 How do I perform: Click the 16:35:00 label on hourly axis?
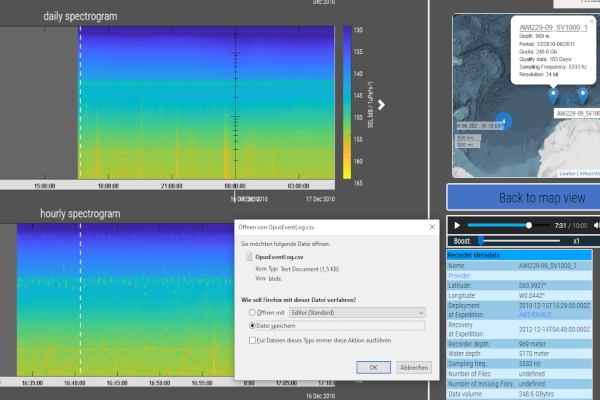click(33, 383)
